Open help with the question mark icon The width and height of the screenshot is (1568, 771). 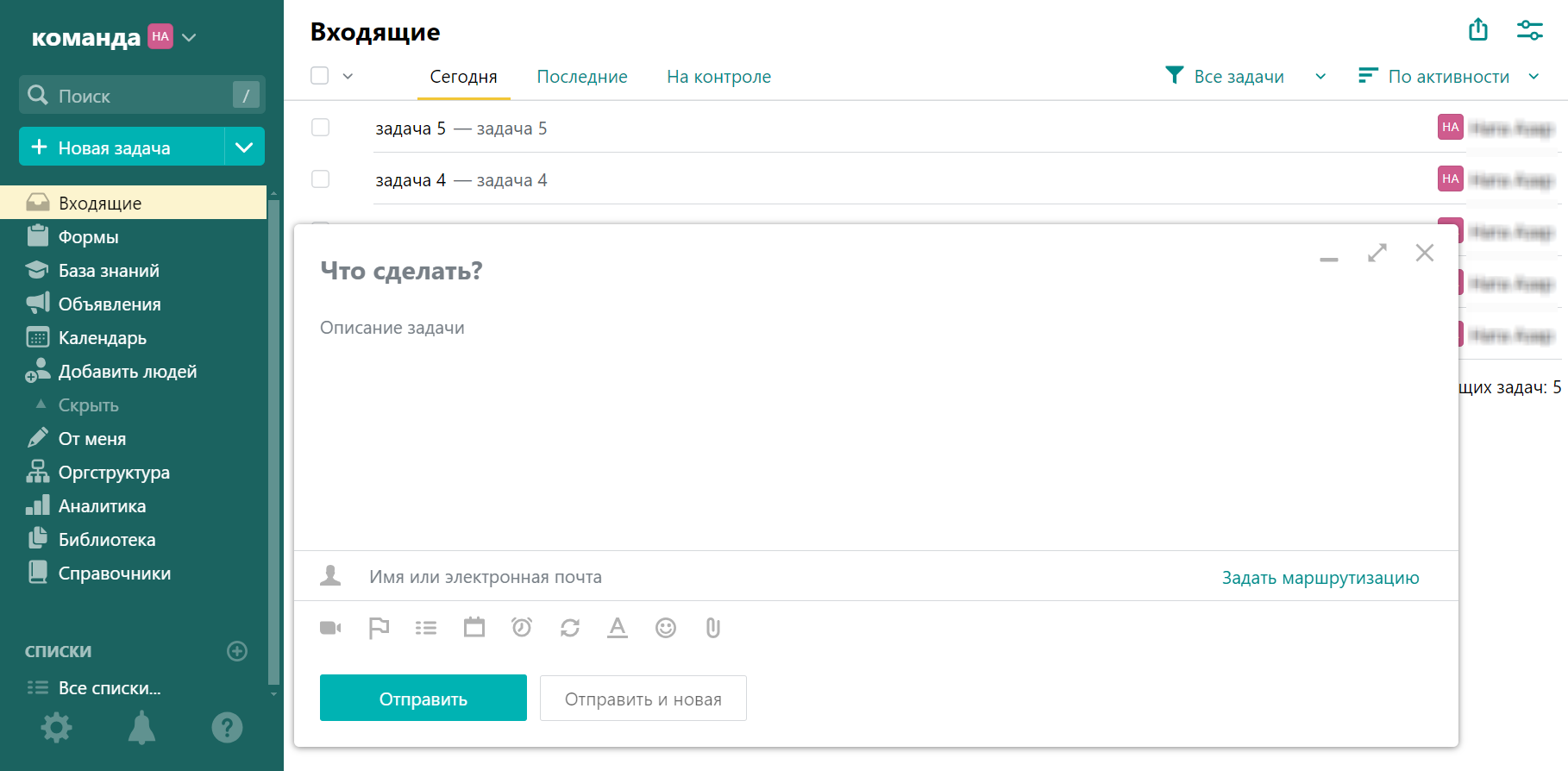coord(228,728)
